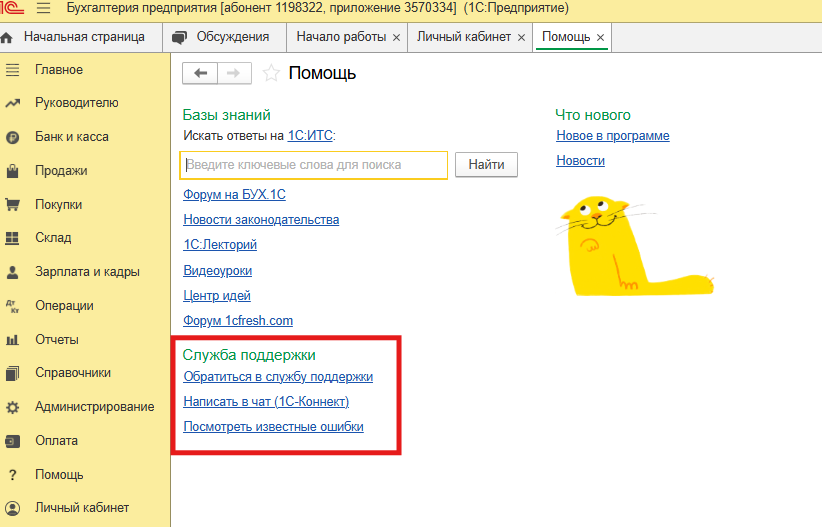
Task: Open the home icon Начальная страница
Action: (x=8, y=37)
